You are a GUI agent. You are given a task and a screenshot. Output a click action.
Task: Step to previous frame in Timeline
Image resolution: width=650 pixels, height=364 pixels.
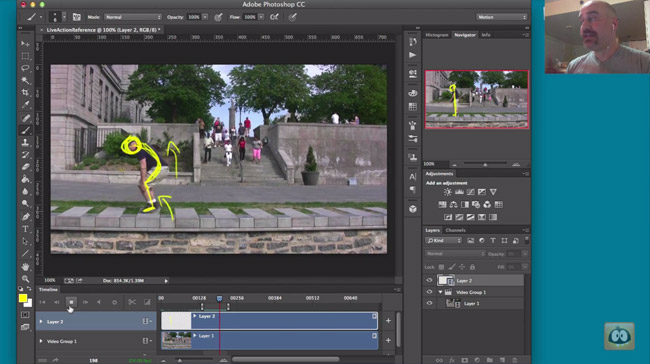[57, 302]
